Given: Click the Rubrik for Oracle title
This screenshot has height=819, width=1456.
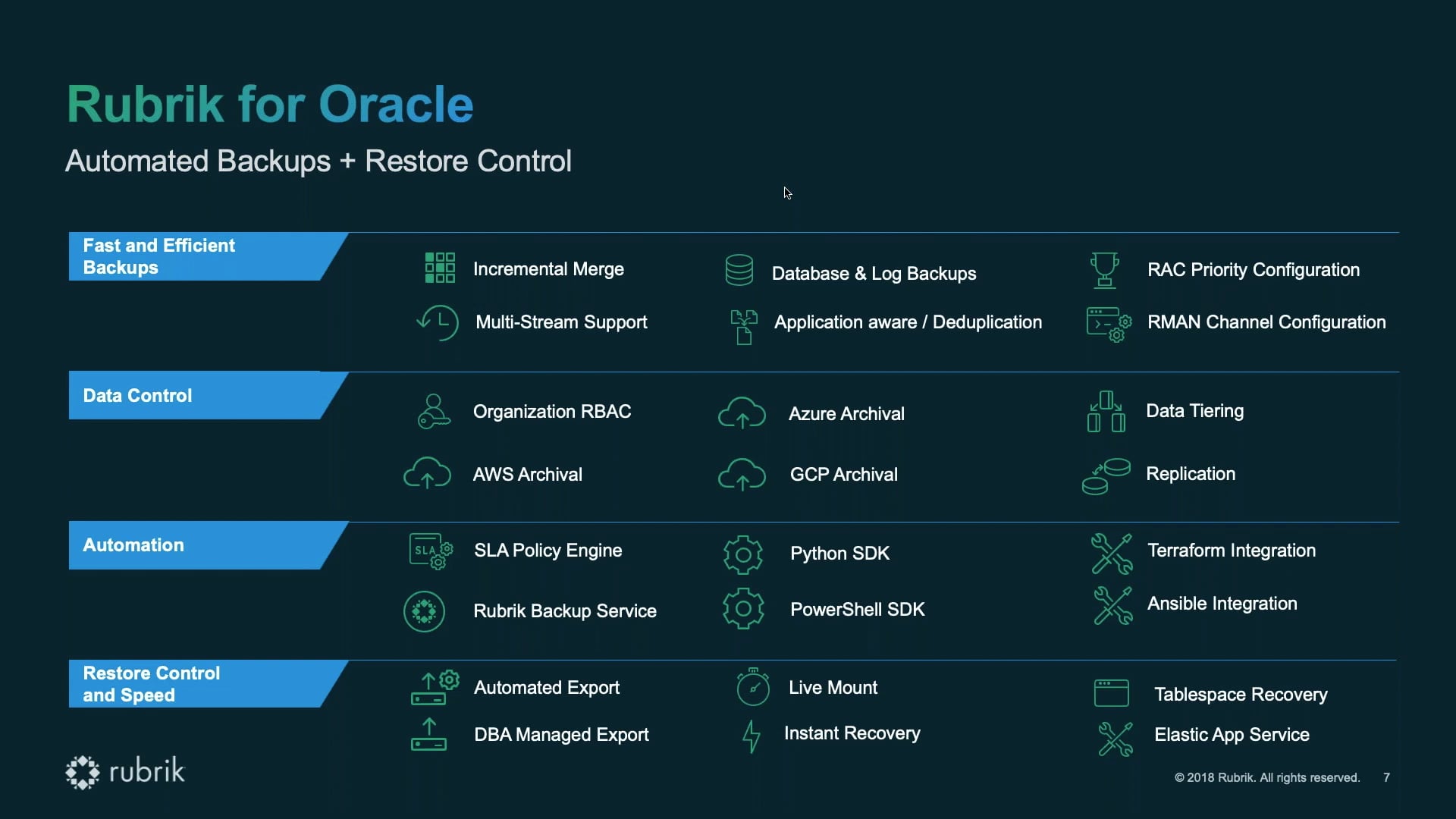Looking at the screenshot, I should [x=270, y=104].
